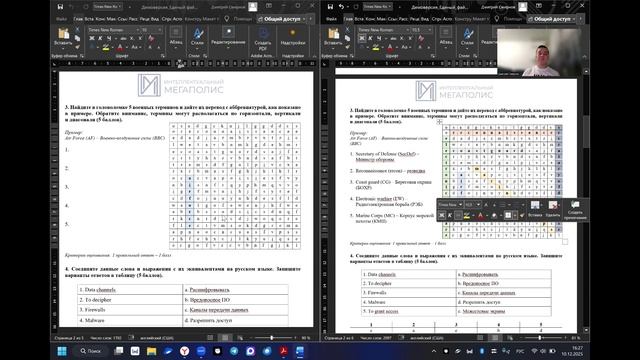The height and width of the screenshot is (360, 640).
Task: Click the language indicator in left status bar
Action: 157,338
